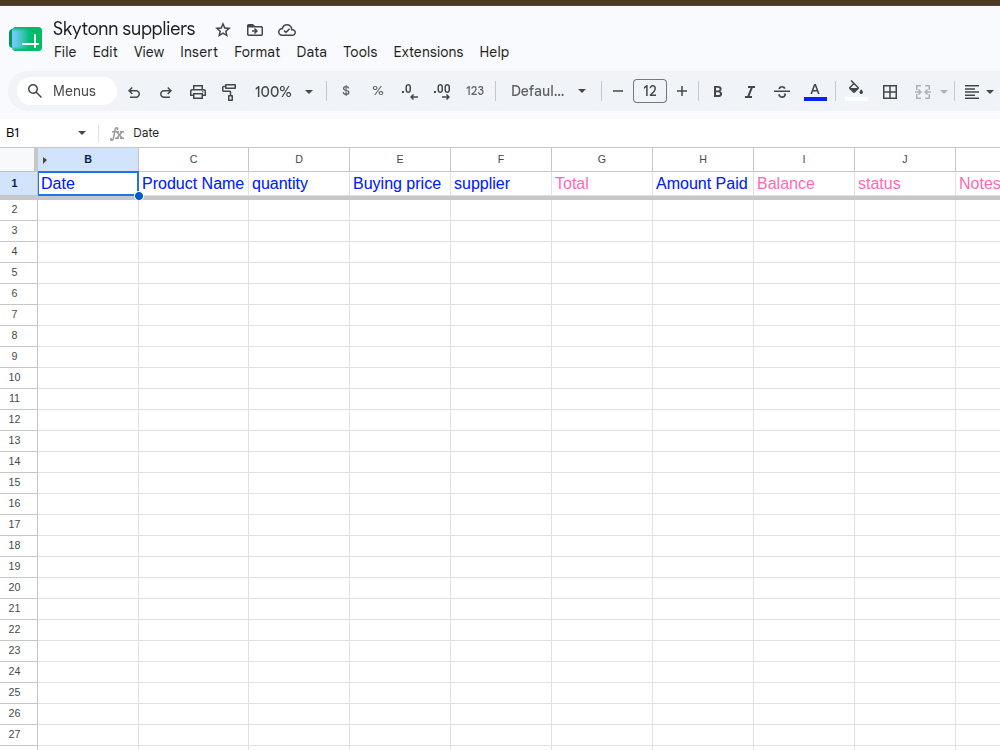Select the Buying price cell
Viewport: 1000px width, 750px height.
(x=399, y=184)
